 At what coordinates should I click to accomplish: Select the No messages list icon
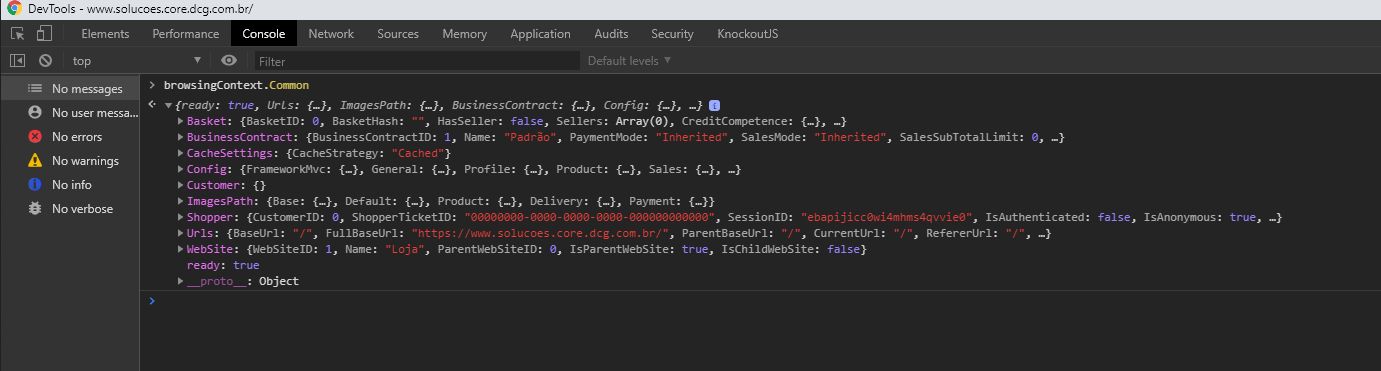[x=35, y=89]
